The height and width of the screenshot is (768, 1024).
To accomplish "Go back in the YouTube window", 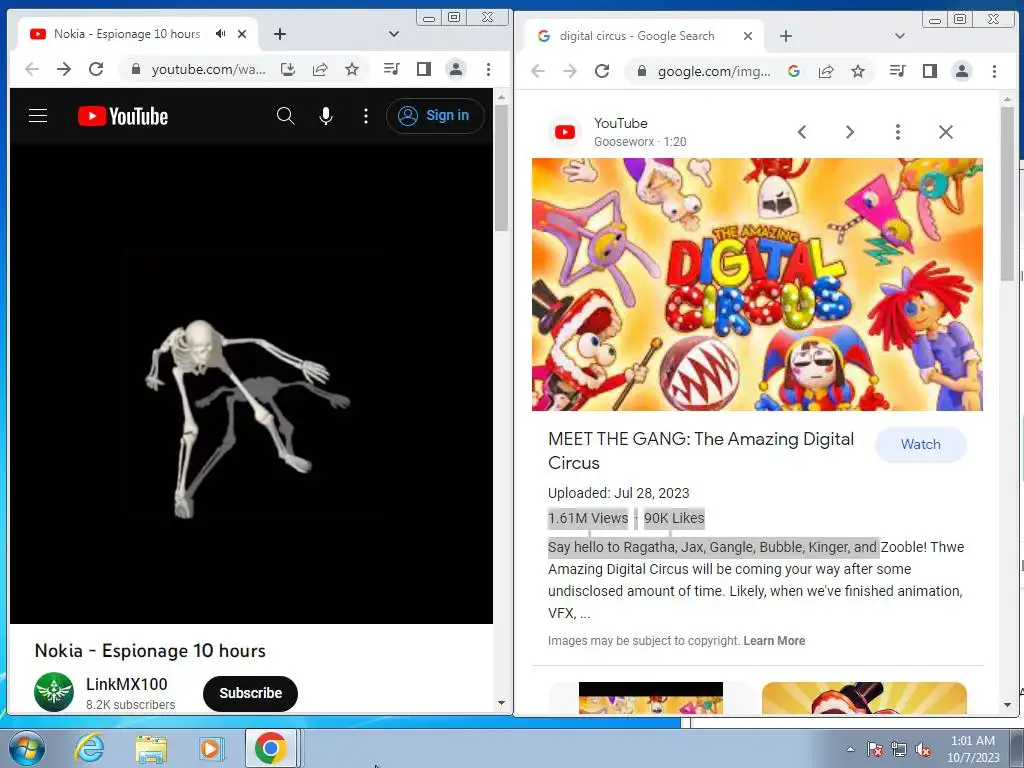I will [x=31, y=69].
